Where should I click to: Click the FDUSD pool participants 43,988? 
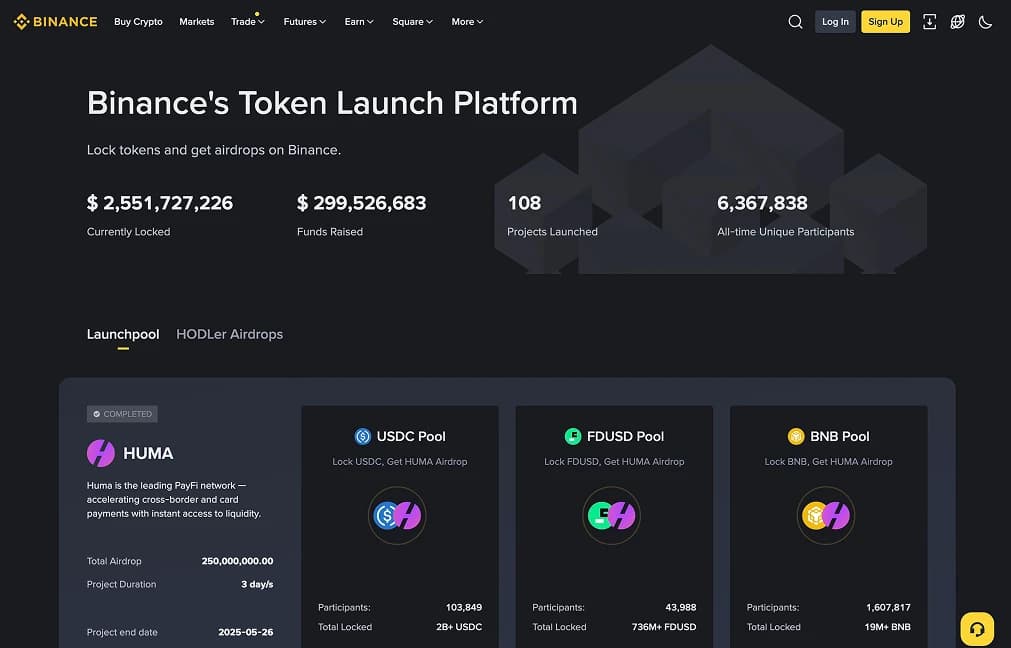681,607
